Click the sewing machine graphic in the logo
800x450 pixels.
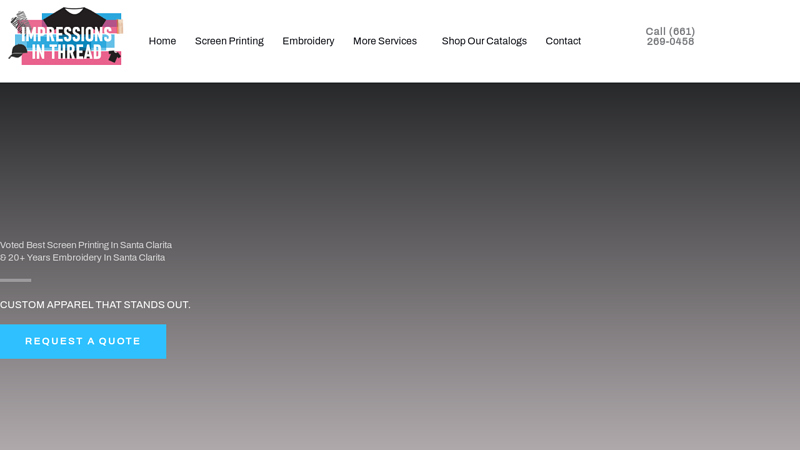click(x=19, y=19)
